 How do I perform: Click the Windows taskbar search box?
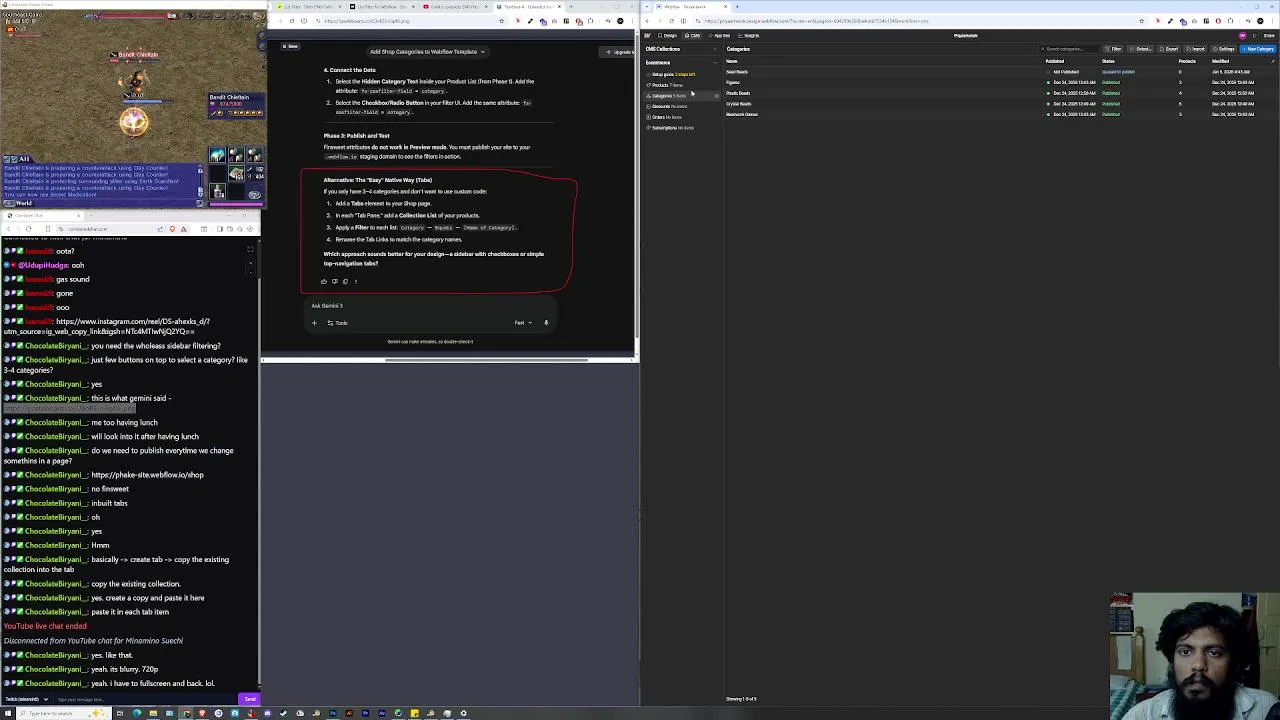coord(64,713)
